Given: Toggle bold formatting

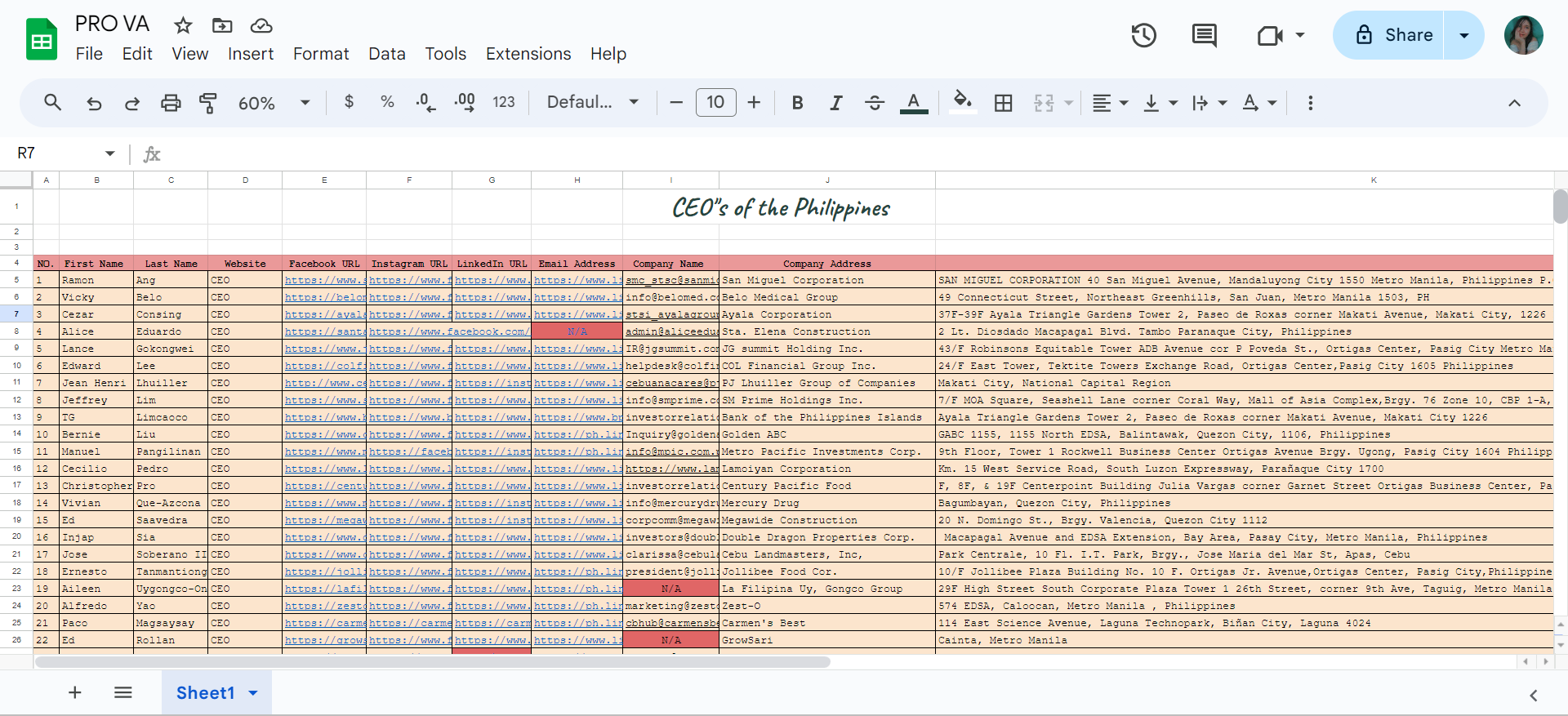Looking at the screenshot, I should 798,103.
